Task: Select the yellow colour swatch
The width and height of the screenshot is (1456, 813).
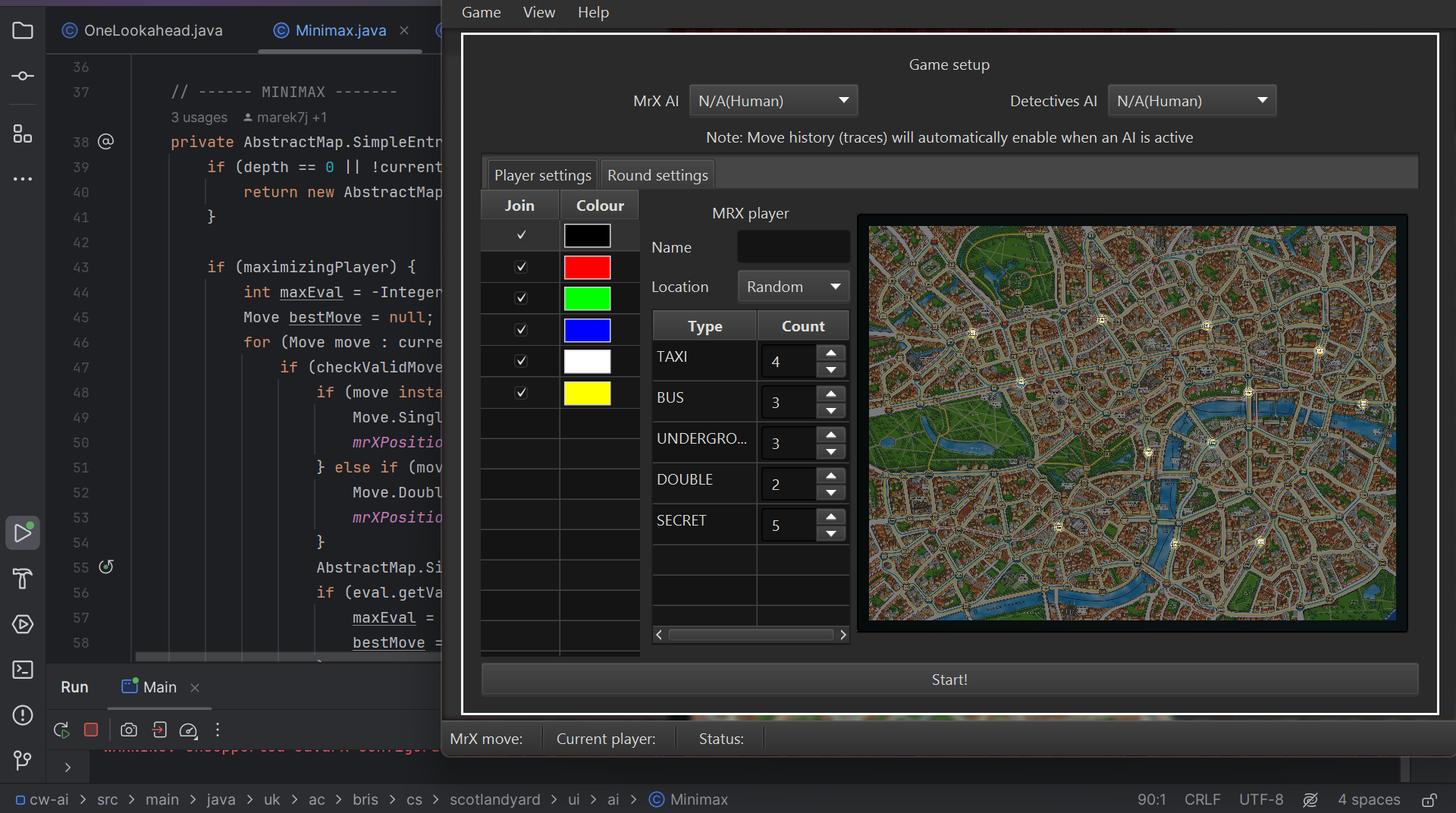Action: coord(587,393)
